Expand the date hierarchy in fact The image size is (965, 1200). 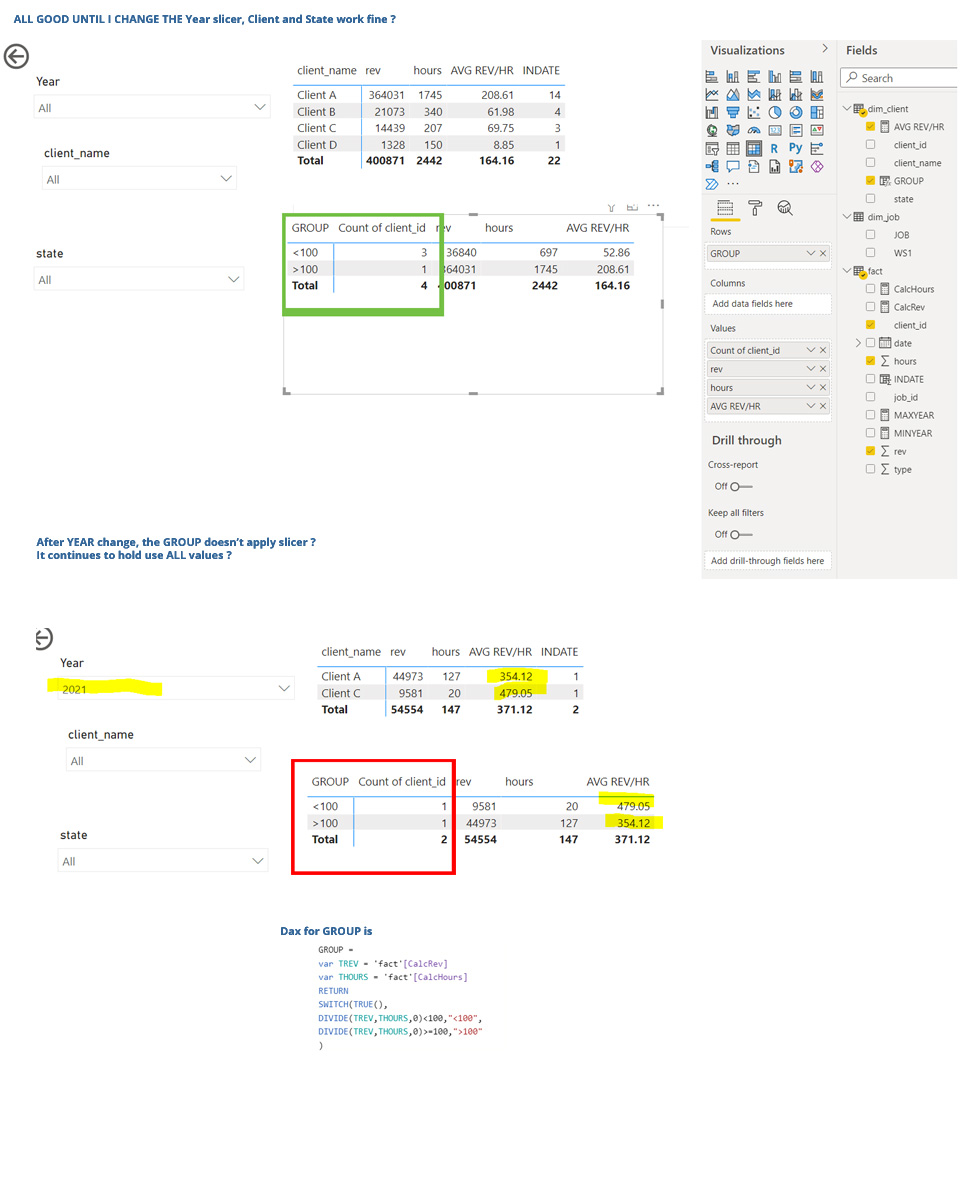tap(858, 343)
